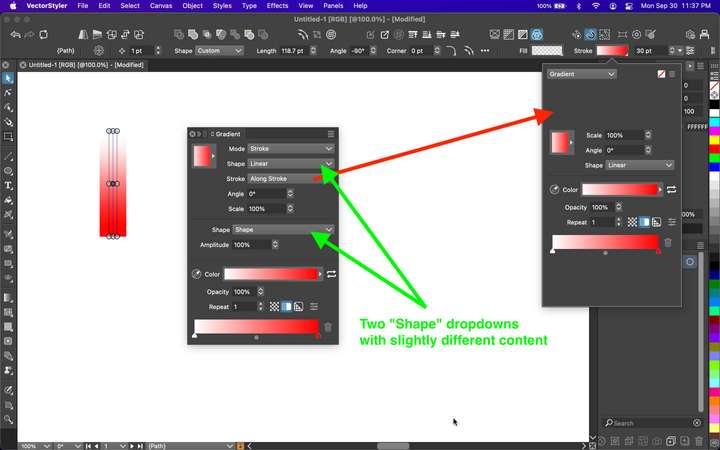The width and height of the screenshot is (720, 450).
Task: Delete gradient stop in the stroke popup
Action: point(668,242)
